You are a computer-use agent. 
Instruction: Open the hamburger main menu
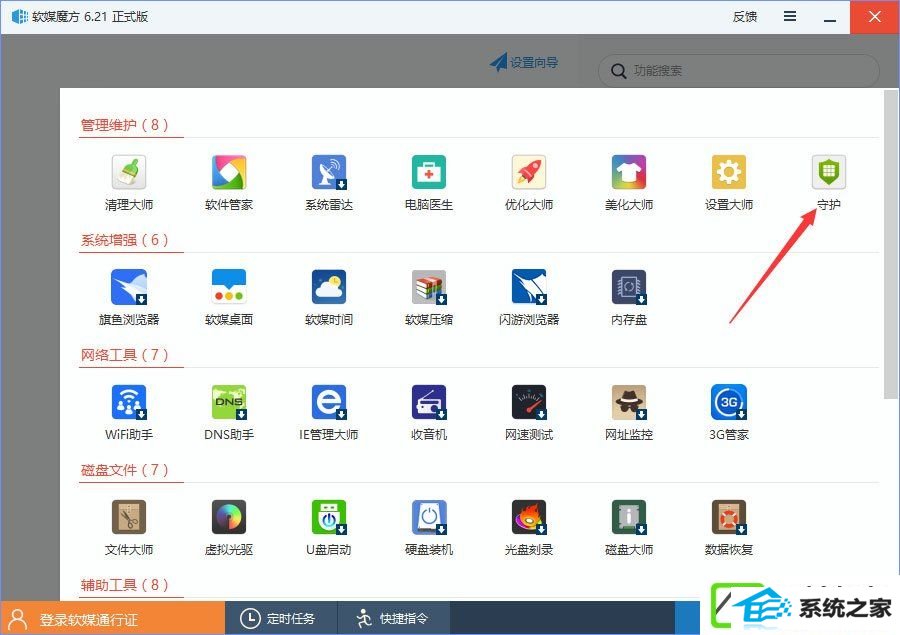790,17
